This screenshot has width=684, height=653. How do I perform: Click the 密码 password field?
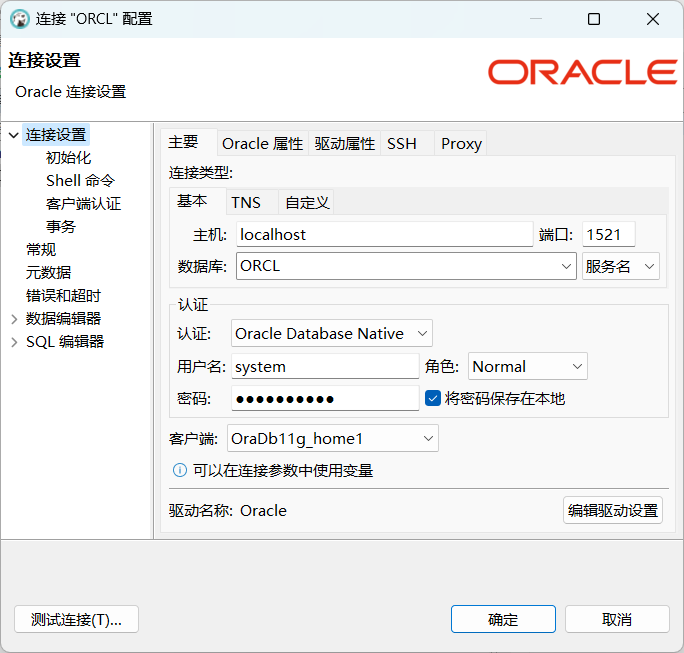click(x=325, y=398)
